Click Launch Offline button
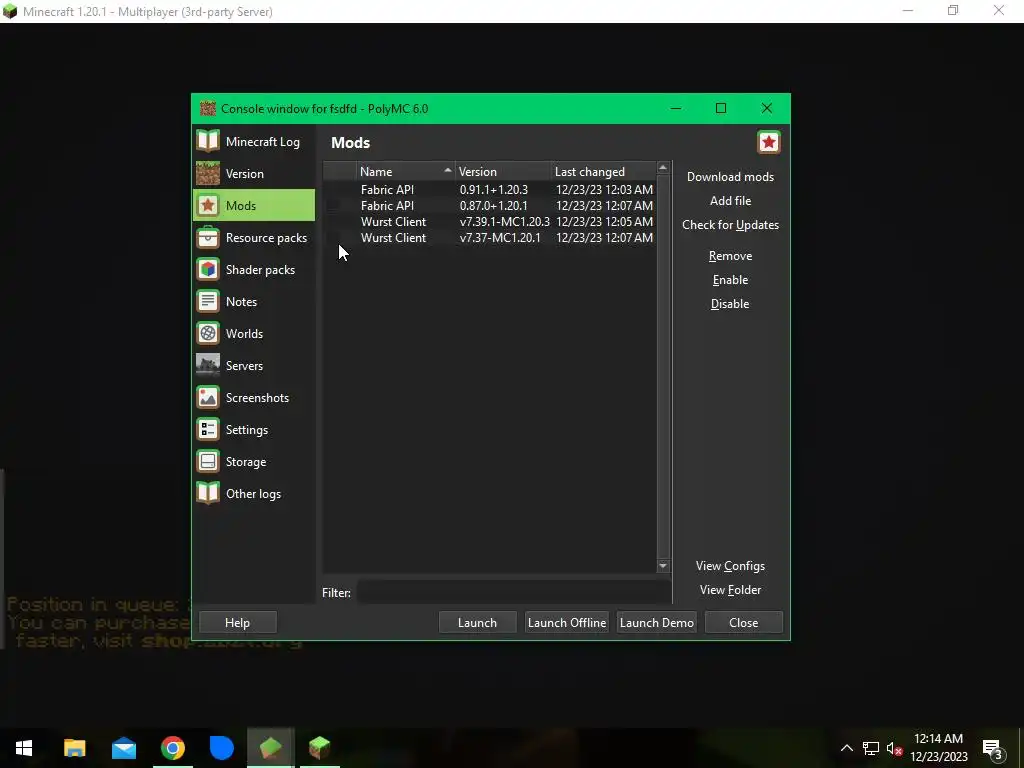Screen dimensions: 1024x768 [567, 622]
